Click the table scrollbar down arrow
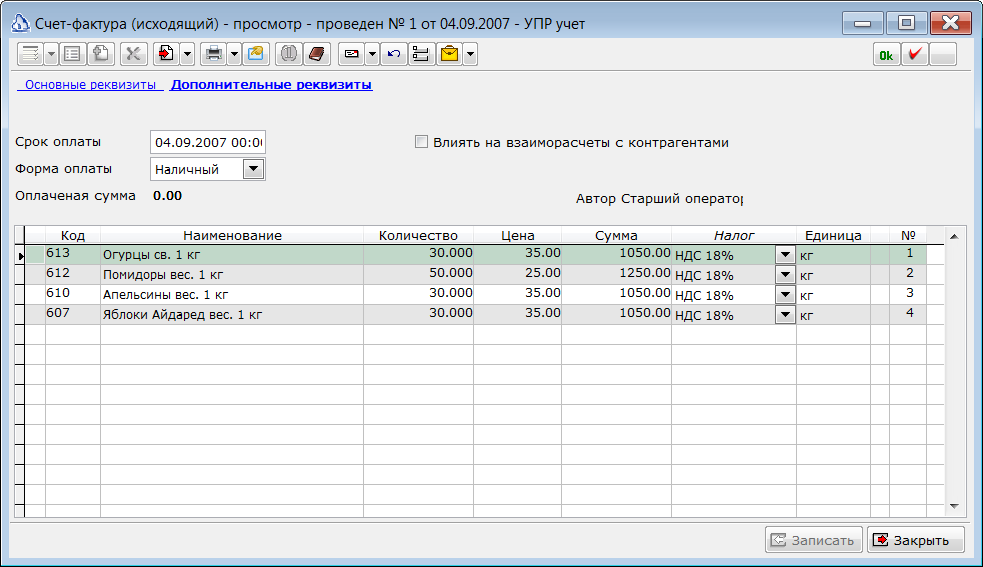The height and width of the screenshot is (567, 983). pyautogui.click(x=954, y=506)
